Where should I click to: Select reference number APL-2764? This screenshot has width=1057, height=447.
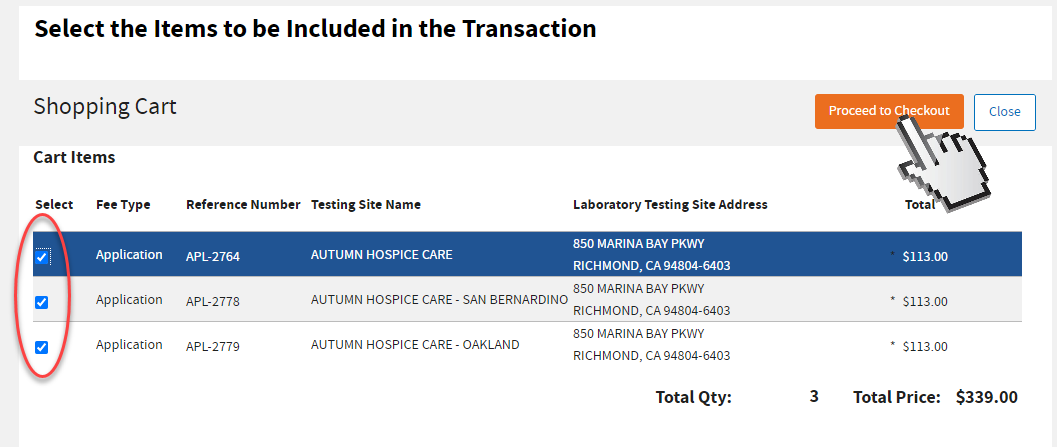[x=213, y=256]
